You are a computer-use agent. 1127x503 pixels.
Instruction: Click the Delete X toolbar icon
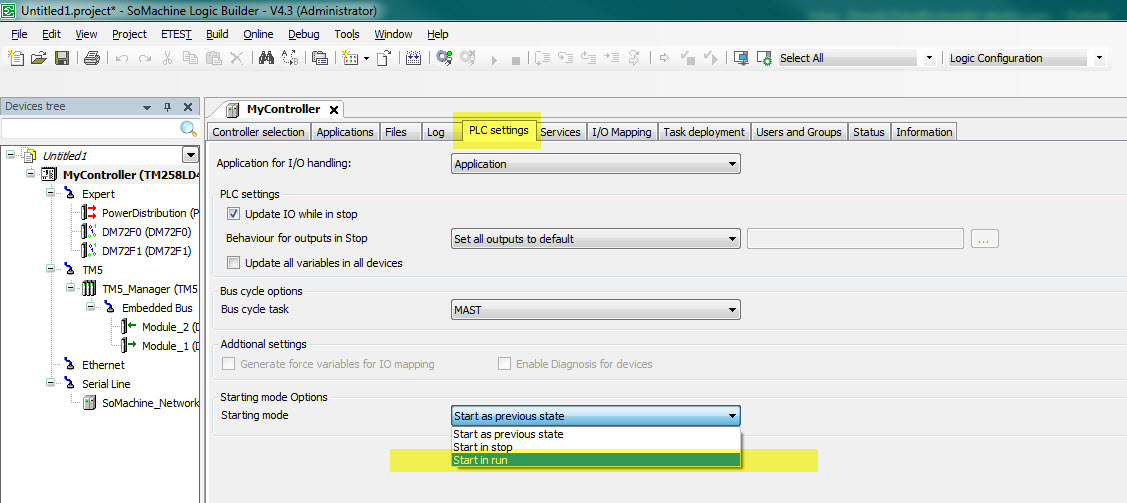coord(236,58)
